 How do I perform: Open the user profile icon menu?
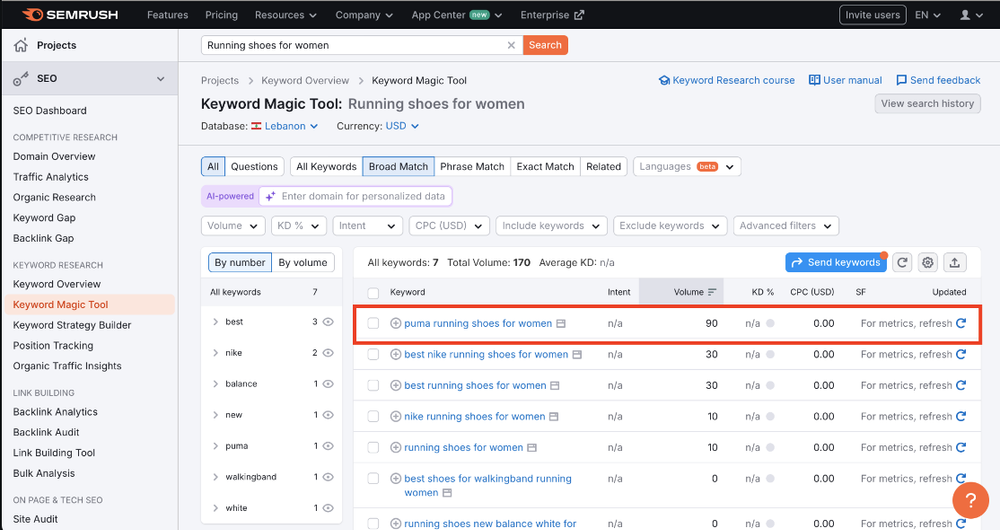972,15
